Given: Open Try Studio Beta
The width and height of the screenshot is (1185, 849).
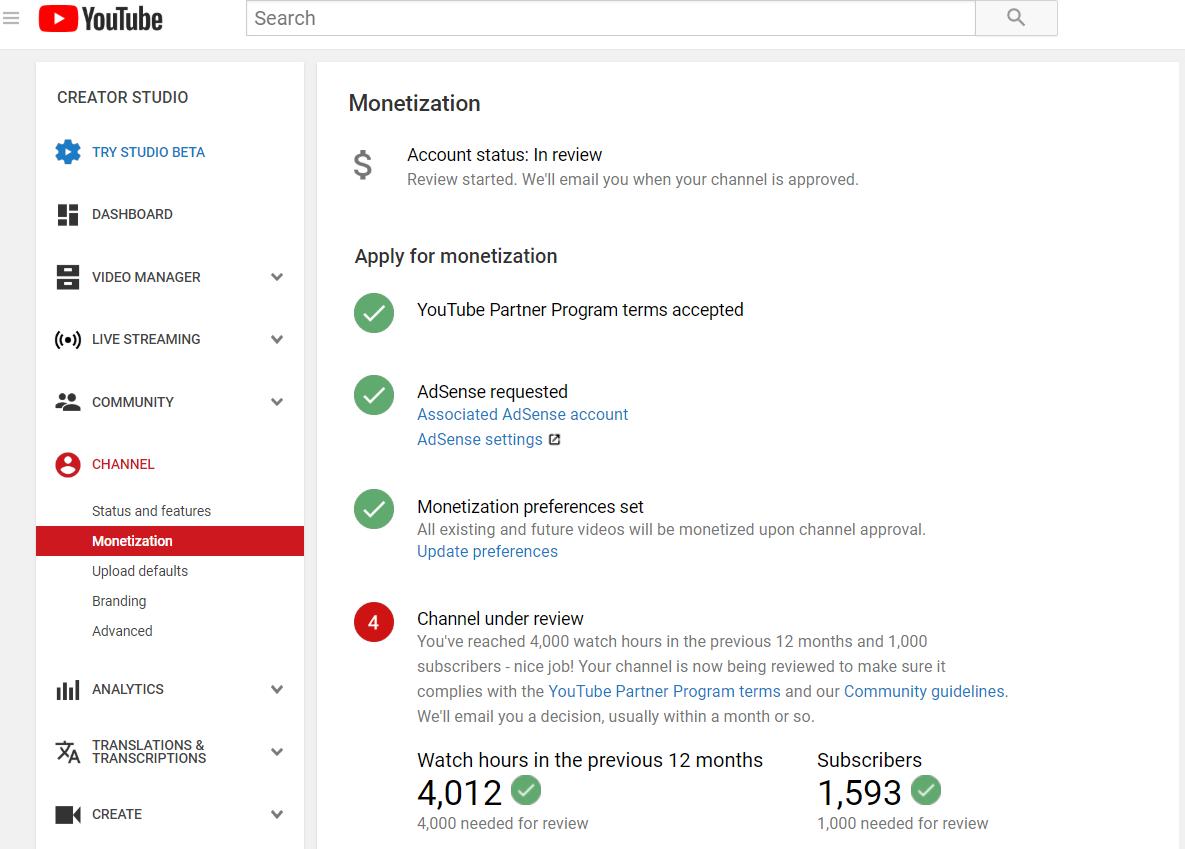Looking at the screenshot, I should point(148,152).
